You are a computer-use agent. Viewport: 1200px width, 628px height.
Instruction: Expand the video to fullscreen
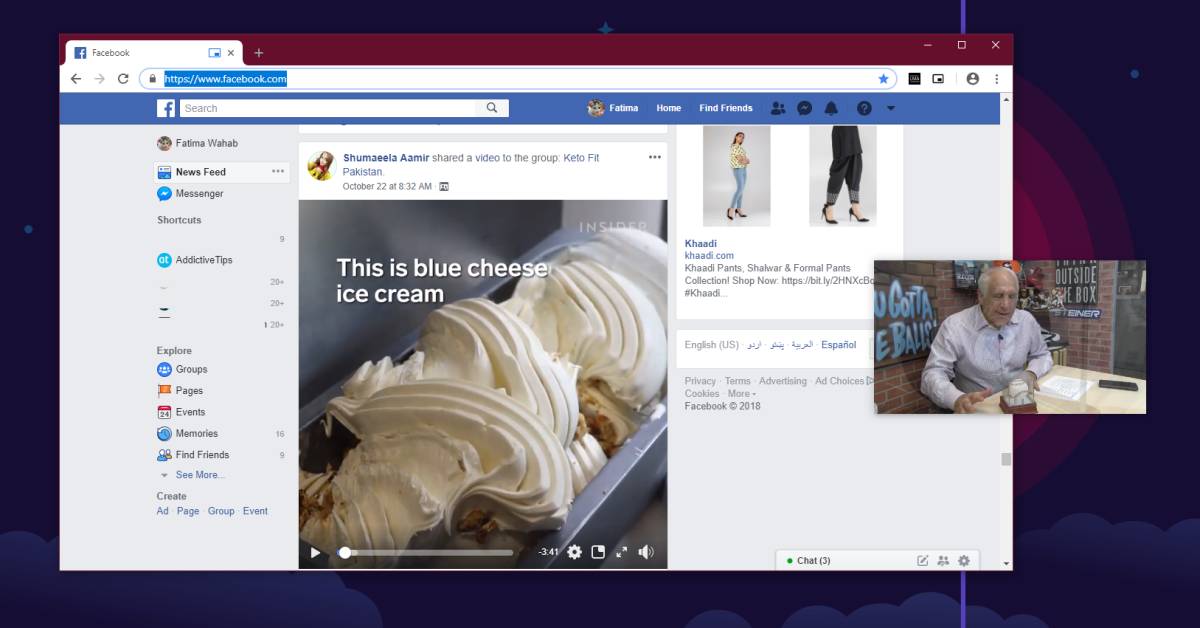pos(621,552)
